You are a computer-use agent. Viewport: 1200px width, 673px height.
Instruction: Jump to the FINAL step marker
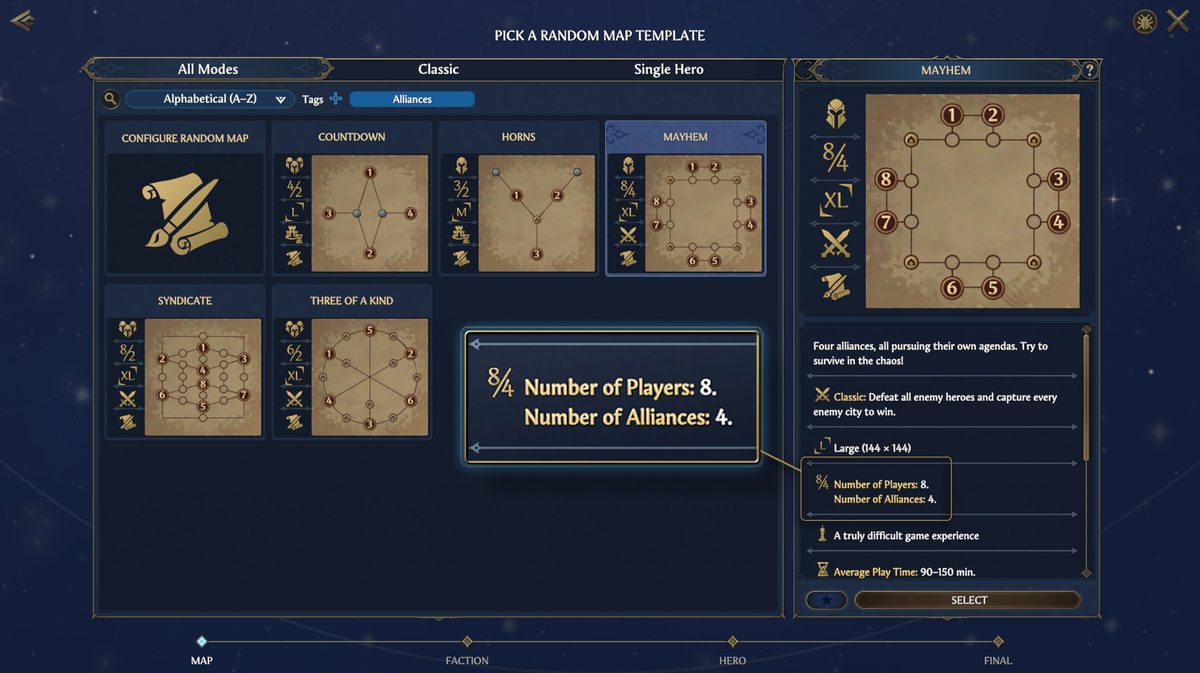[998, 641]
